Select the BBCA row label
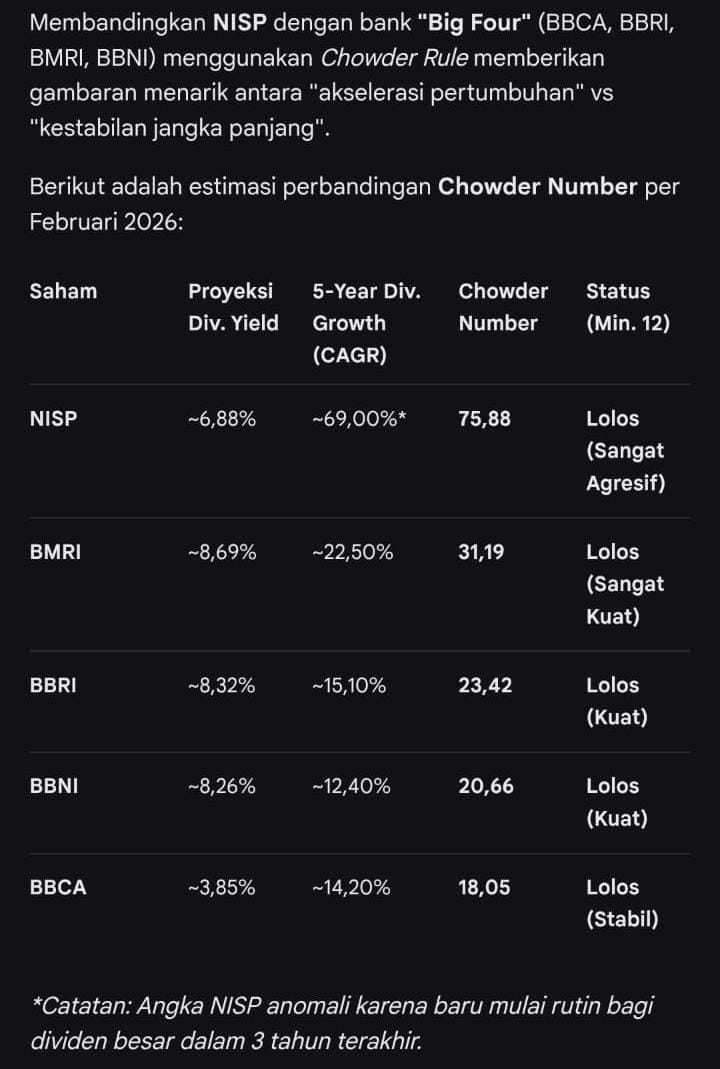Viewport: 720px width, 1069px height. point(58,888)
